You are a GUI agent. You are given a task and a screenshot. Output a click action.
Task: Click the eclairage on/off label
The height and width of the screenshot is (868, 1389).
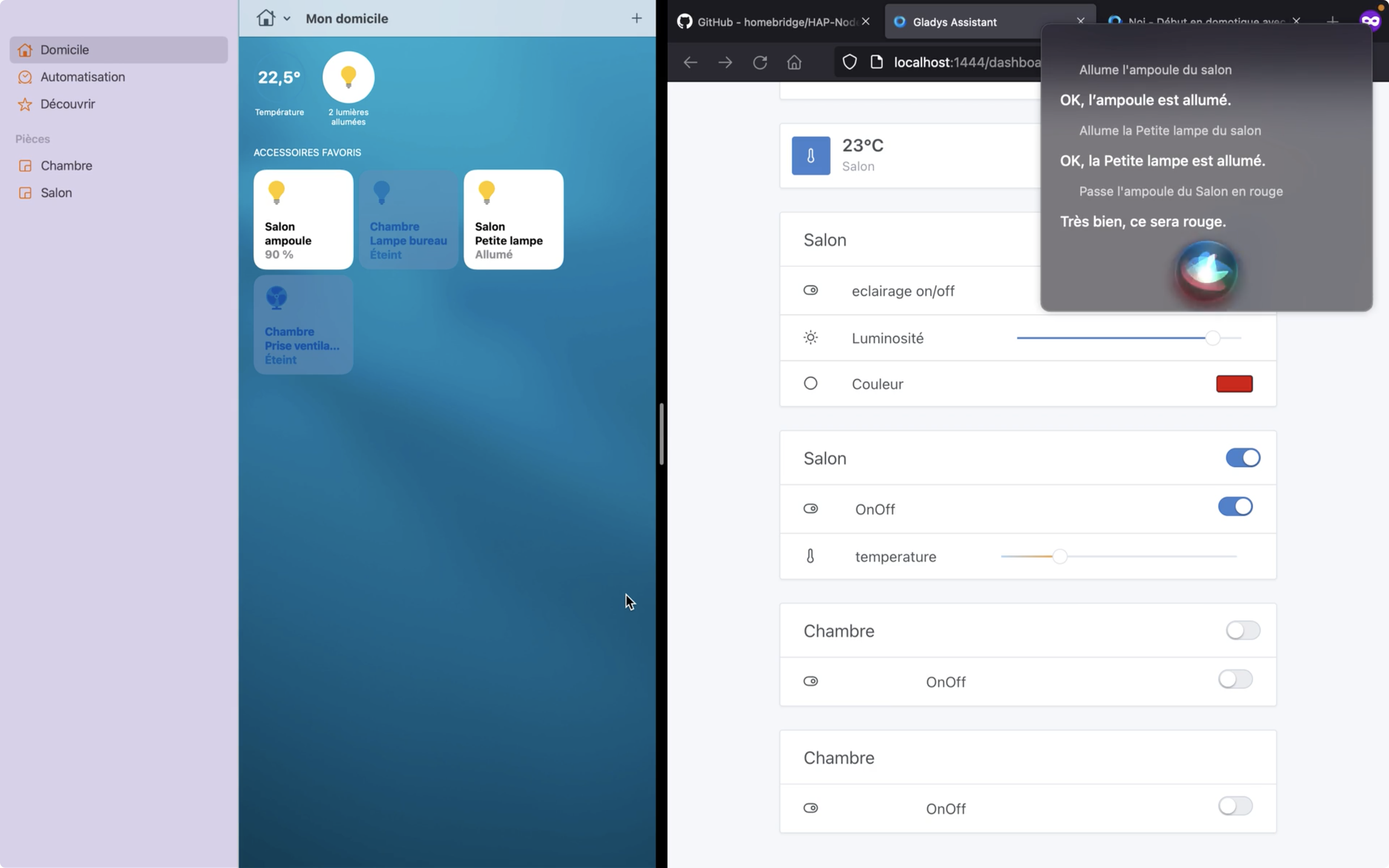coord(903,291)
